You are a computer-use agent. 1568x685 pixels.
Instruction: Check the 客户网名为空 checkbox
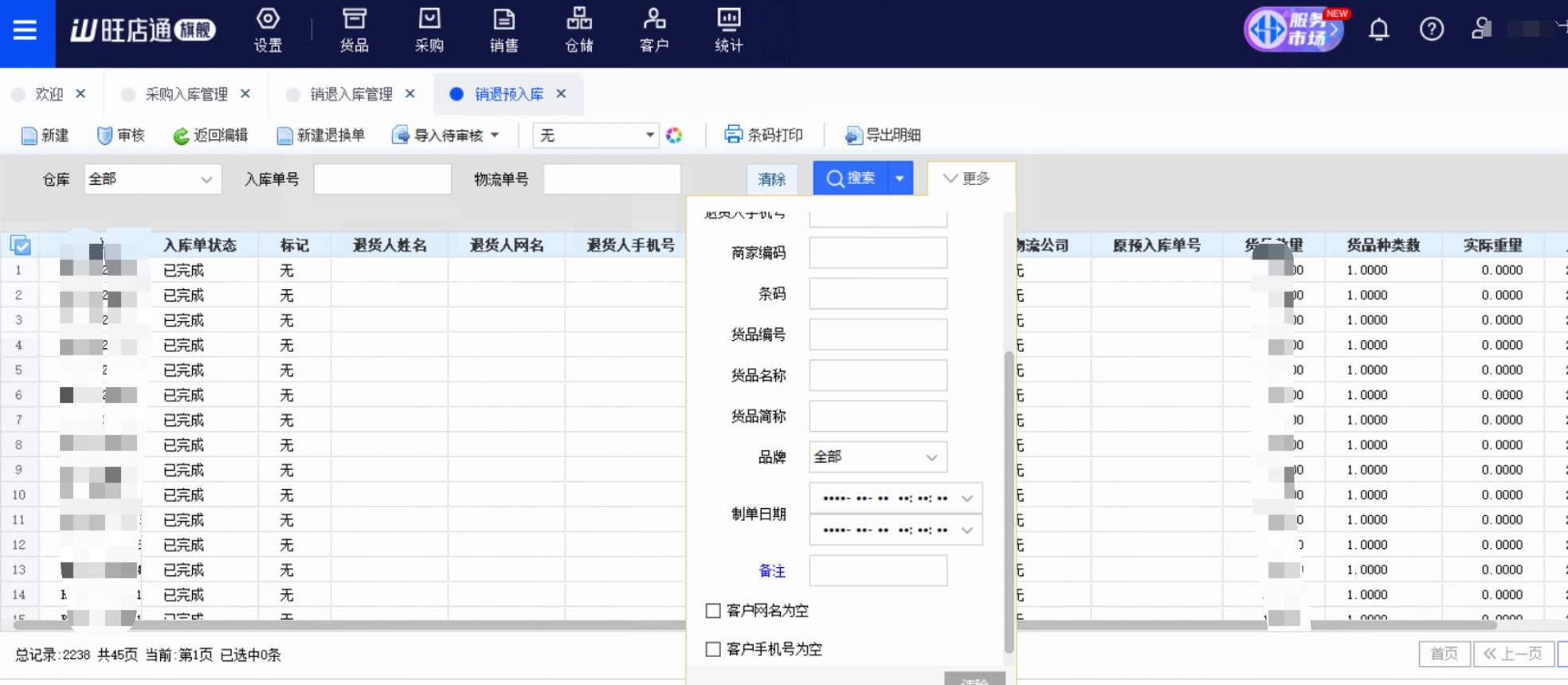click(713, 611)
